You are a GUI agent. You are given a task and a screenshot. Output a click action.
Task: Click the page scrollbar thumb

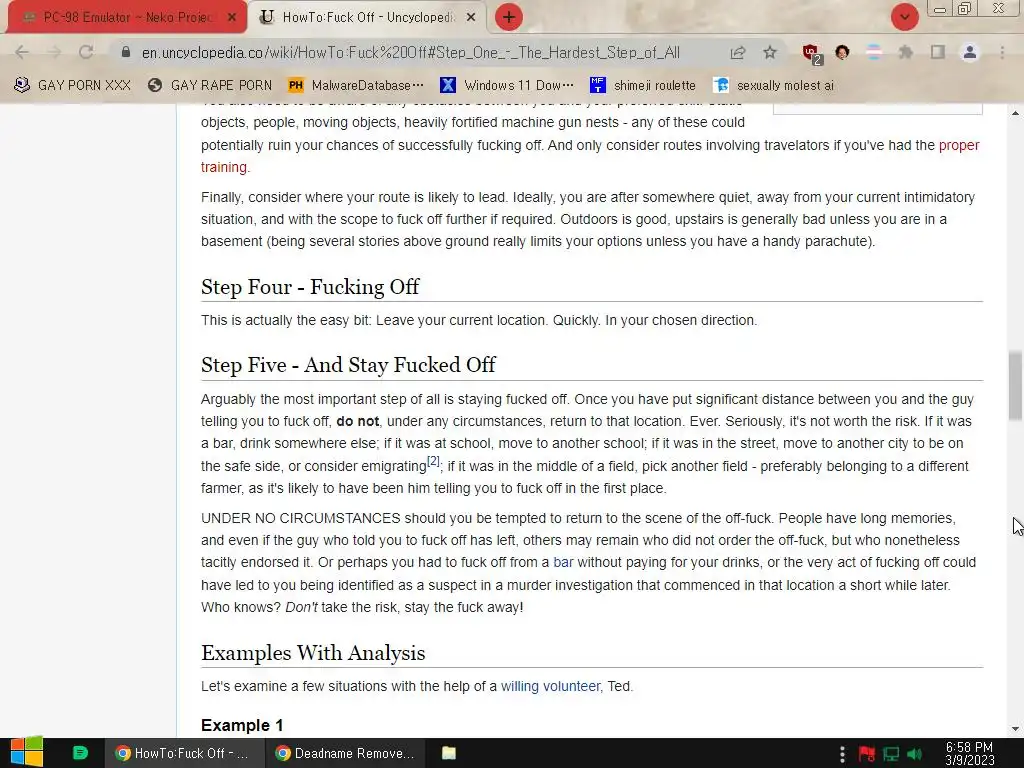[x=1015, y=385]
